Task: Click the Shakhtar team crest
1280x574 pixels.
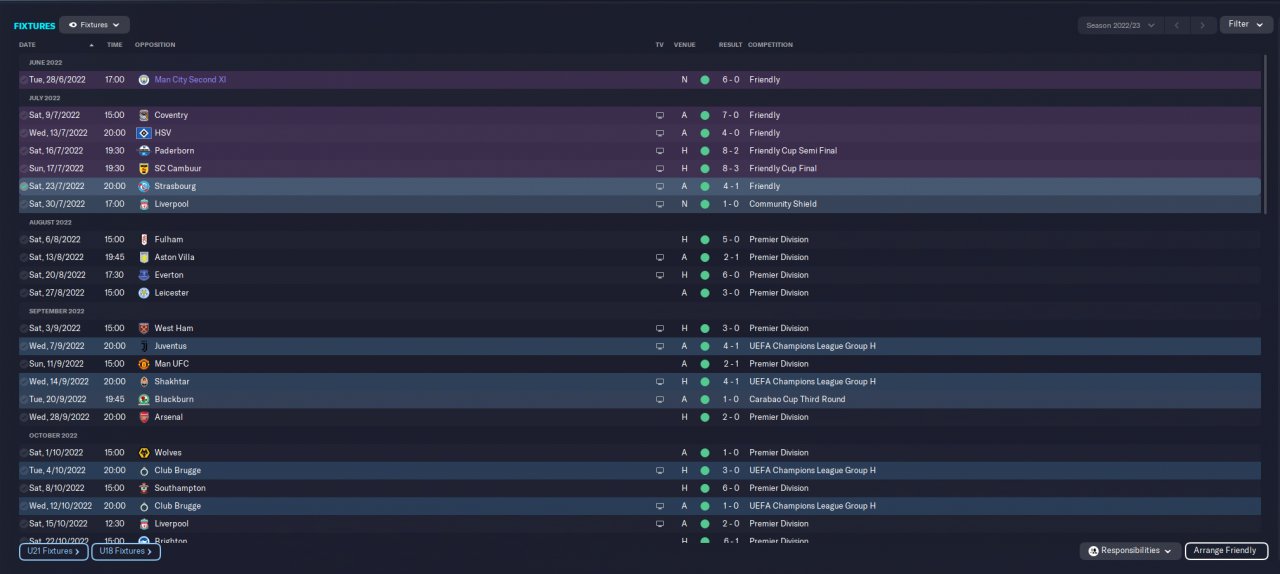Action: tap(144, 381)
